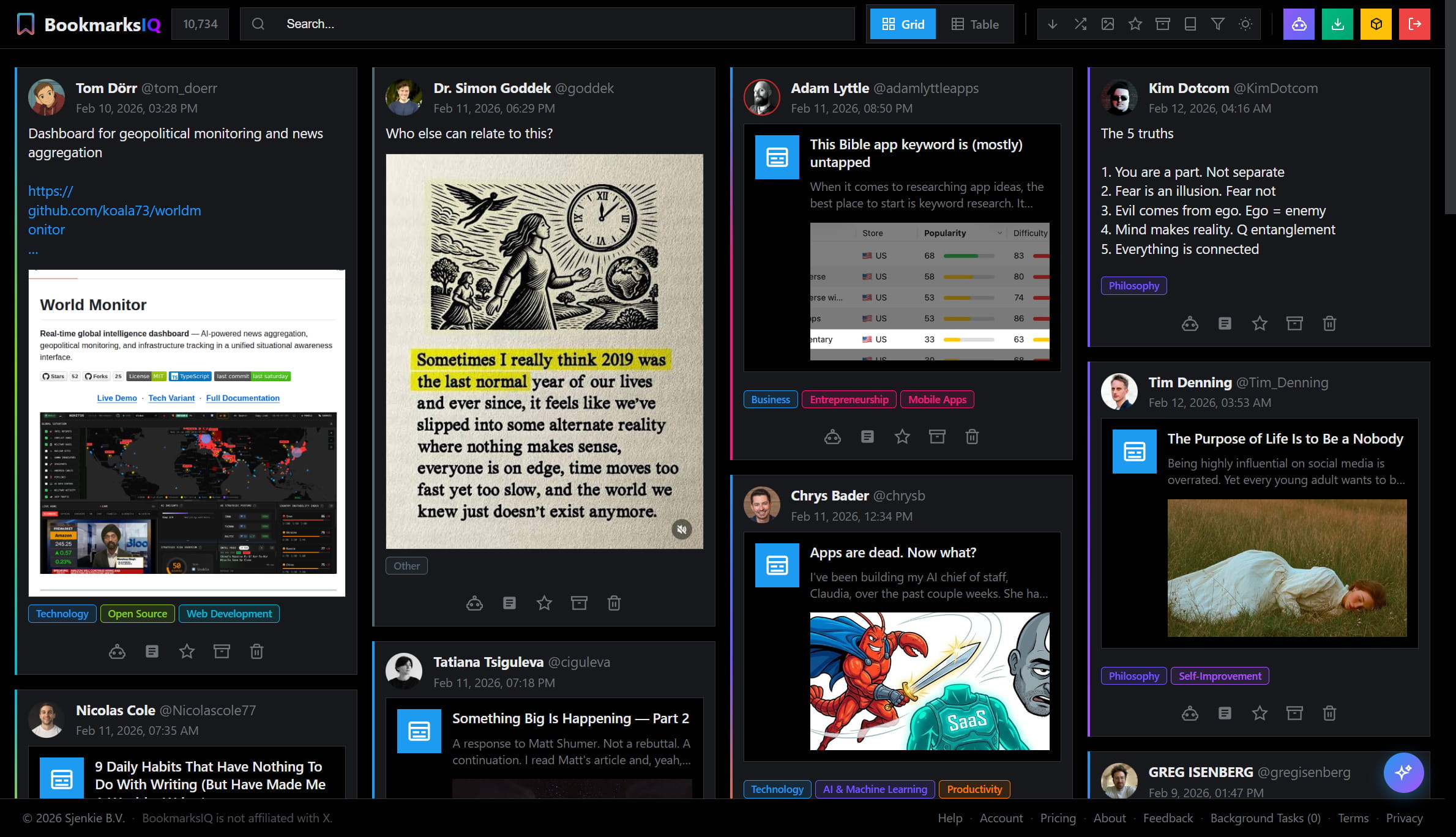Open the Feedback footer link
1456x837 pixels.
click(x=1168, y=818)
